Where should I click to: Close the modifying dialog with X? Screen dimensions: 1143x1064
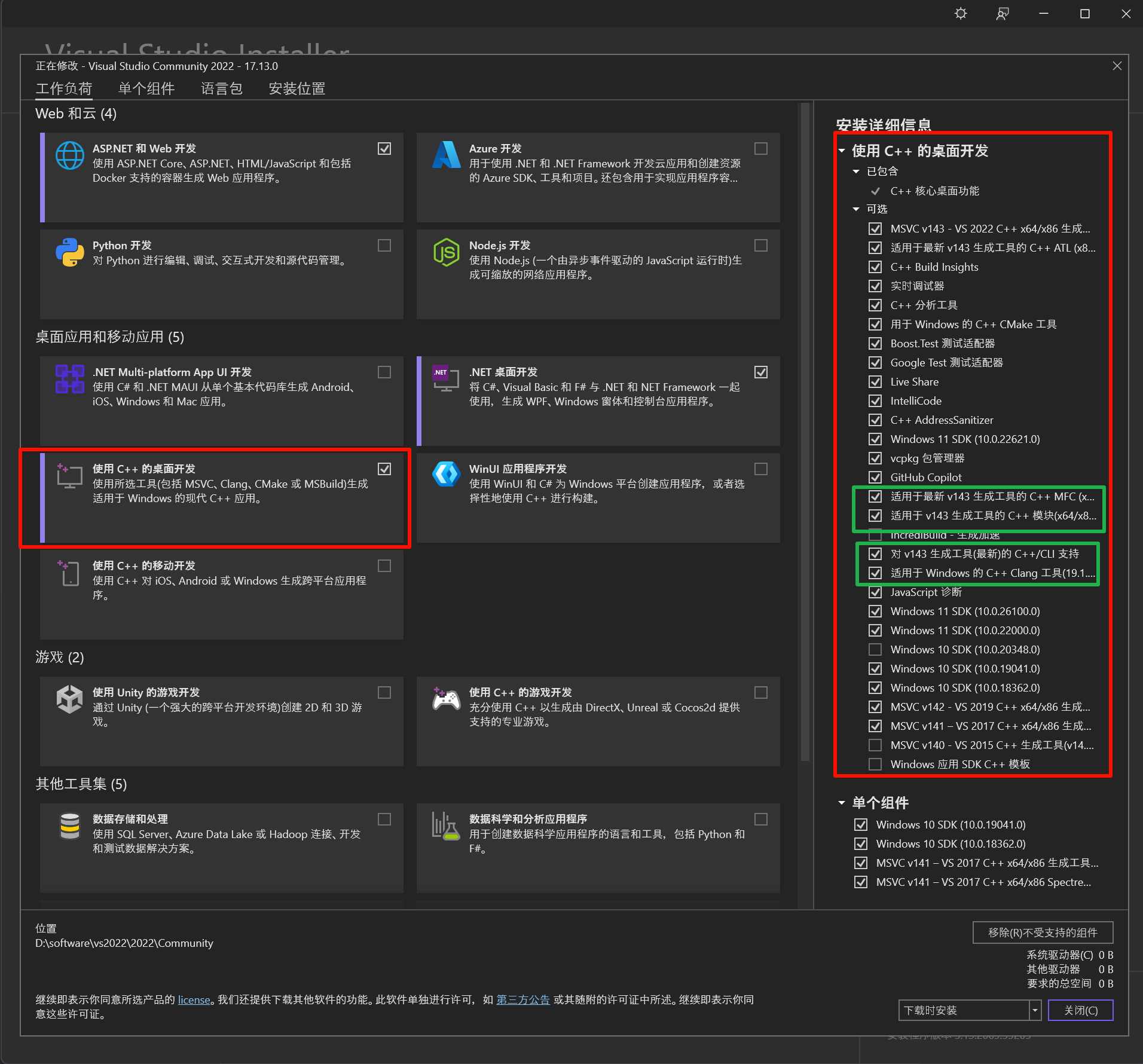(x=1117, y=66)
